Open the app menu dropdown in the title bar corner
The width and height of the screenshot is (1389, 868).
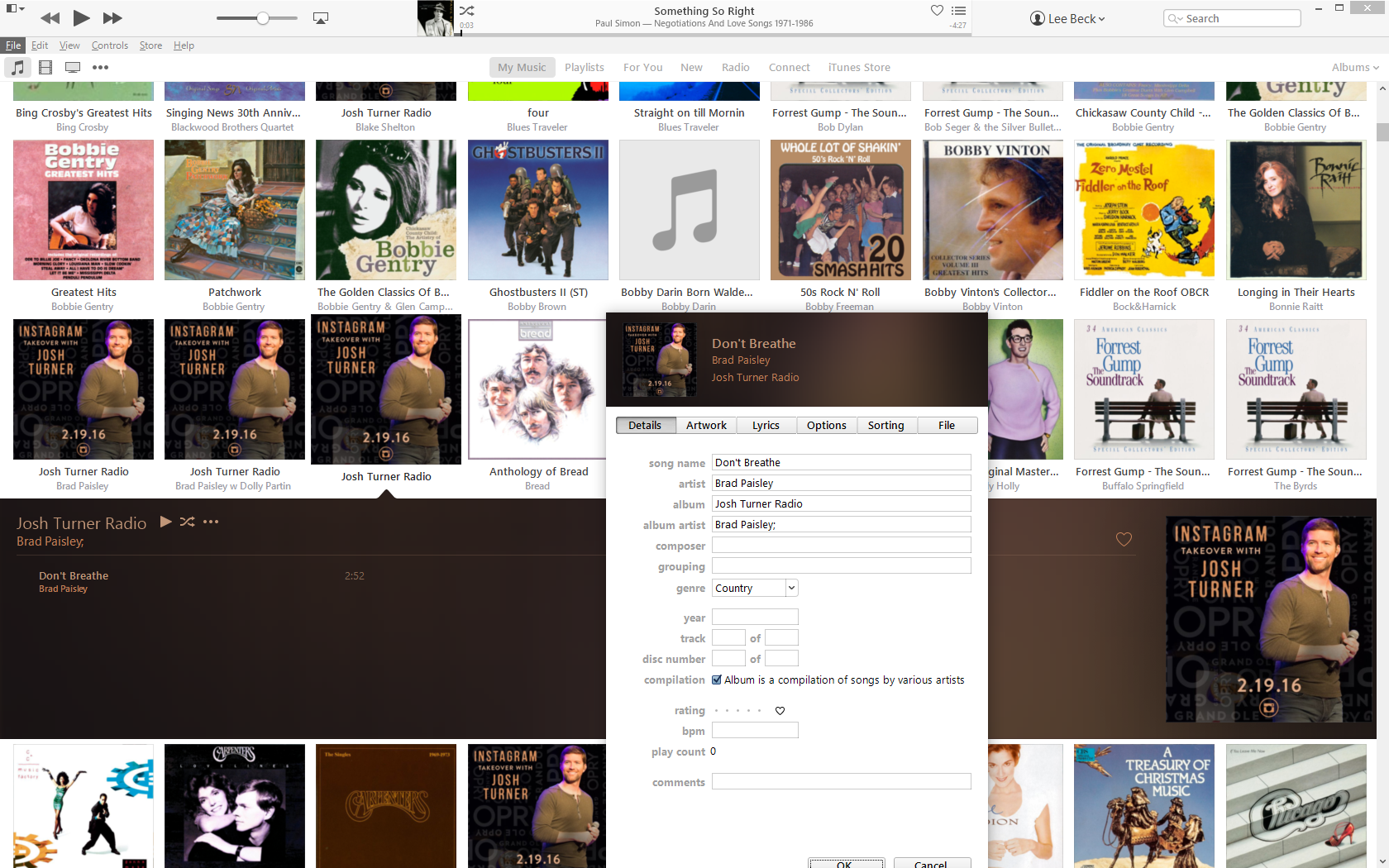click(x=15, y=8)
